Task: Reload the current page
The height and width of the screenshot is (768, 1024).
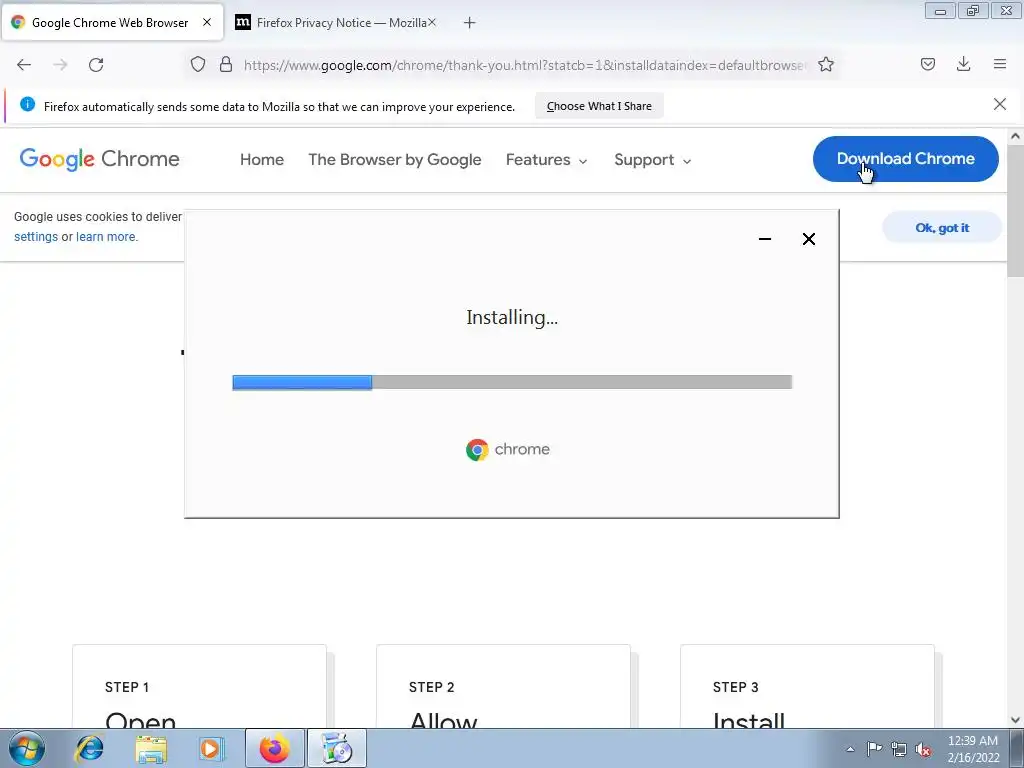Action: (96, 64)
